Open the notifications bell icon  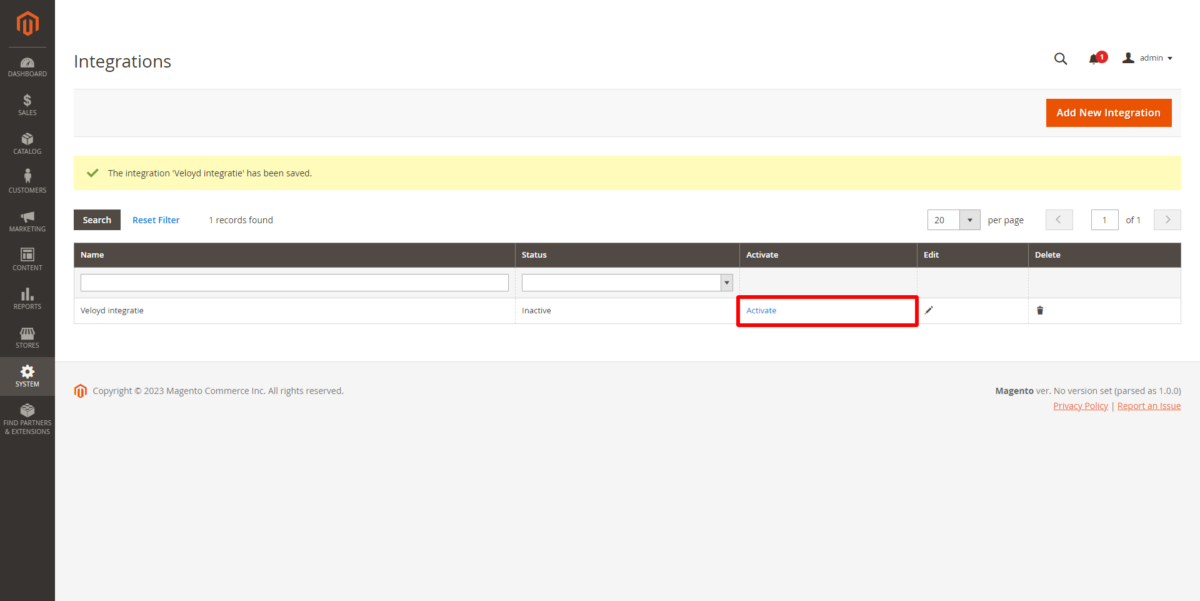click(x=1095, y=58)
